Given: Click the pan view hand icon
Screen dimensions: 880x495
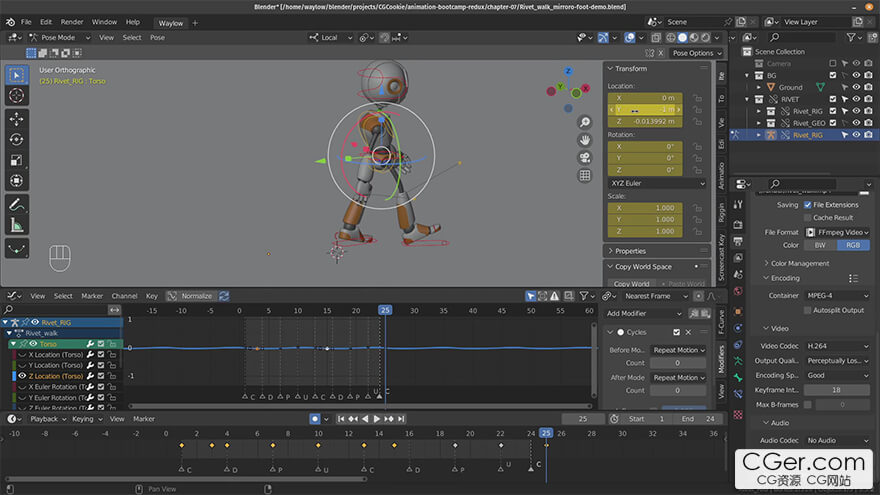Looking at the screenshot, I should [584, 139].
